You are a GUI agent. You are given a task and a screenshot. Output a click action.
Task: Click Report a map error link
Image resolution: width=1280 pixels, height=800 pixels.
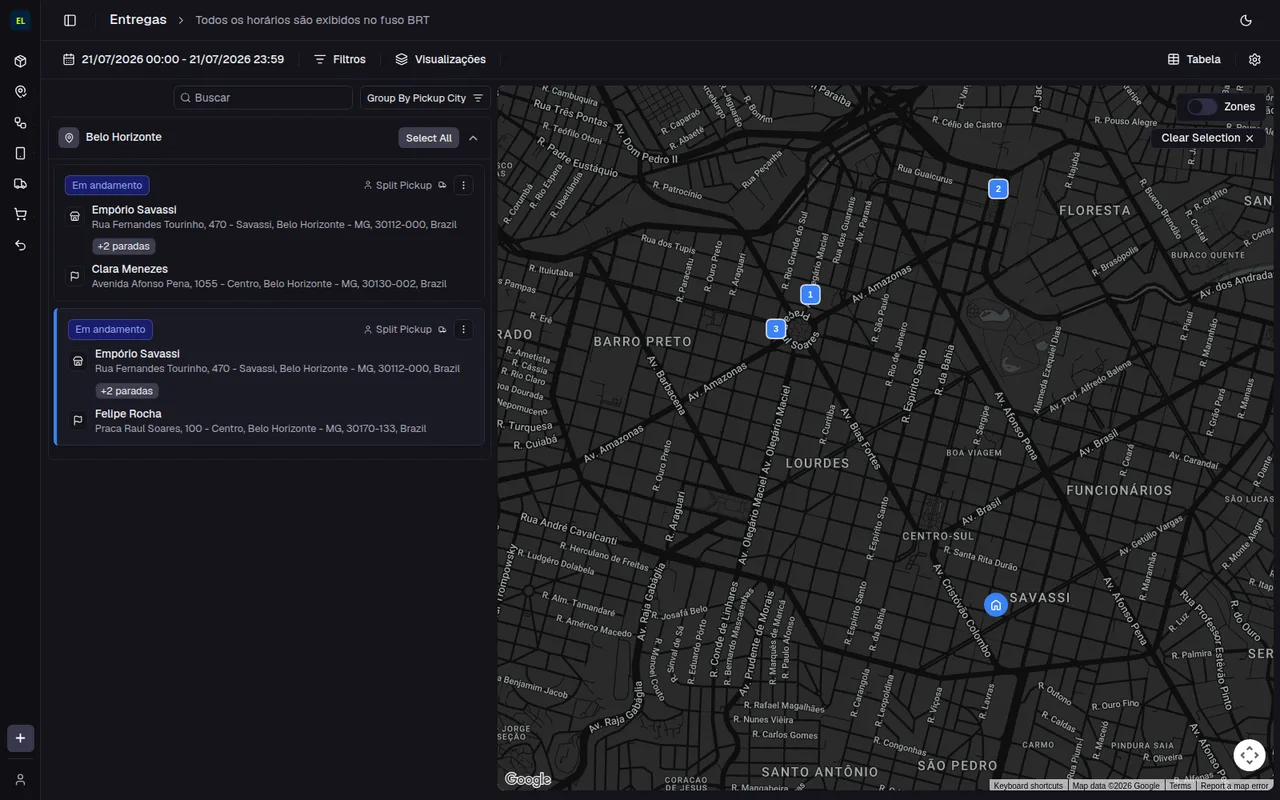[x=1234, y=786]
